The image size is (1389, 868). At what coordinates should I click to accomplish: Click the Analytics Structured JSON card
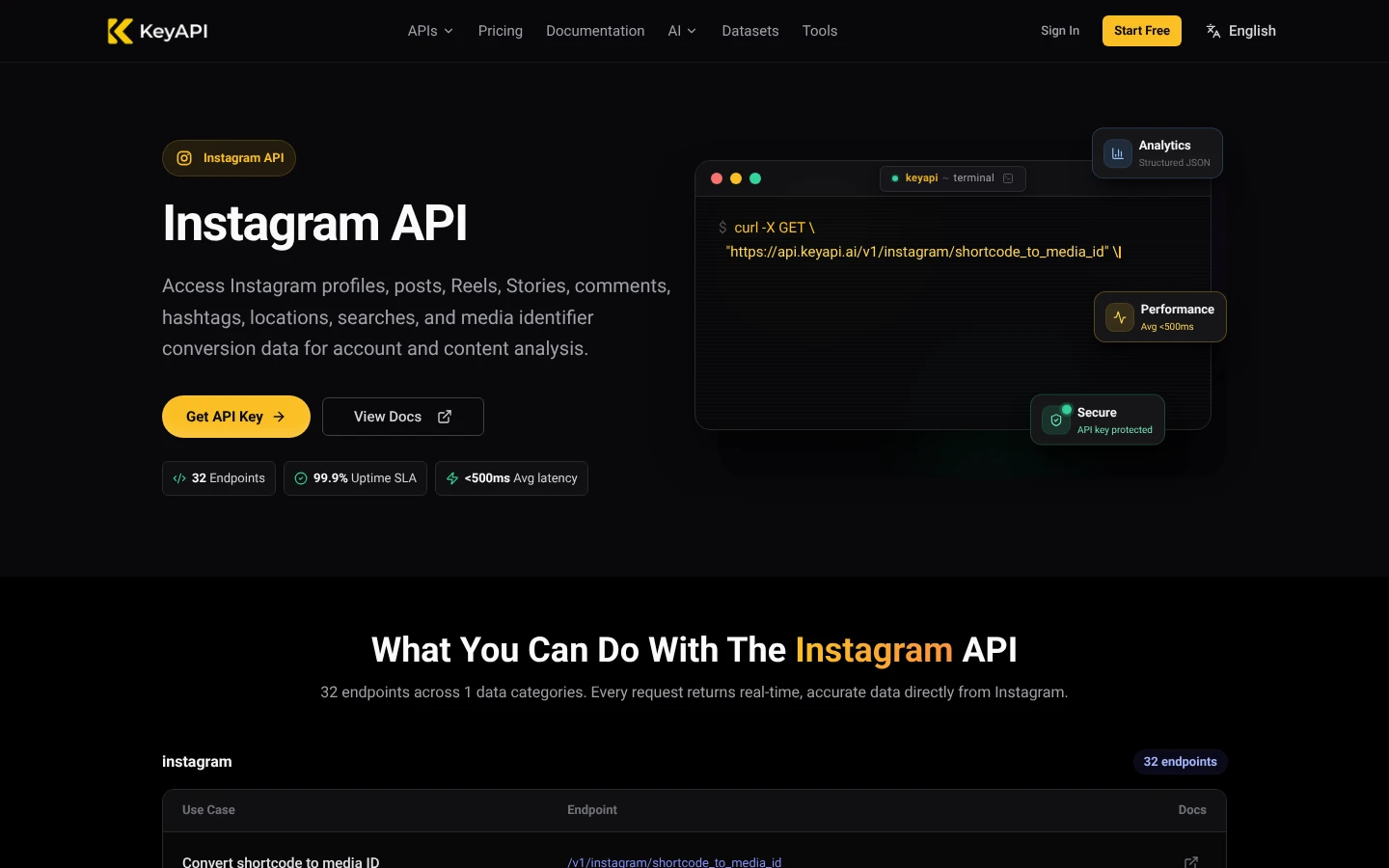point(1157,153)
